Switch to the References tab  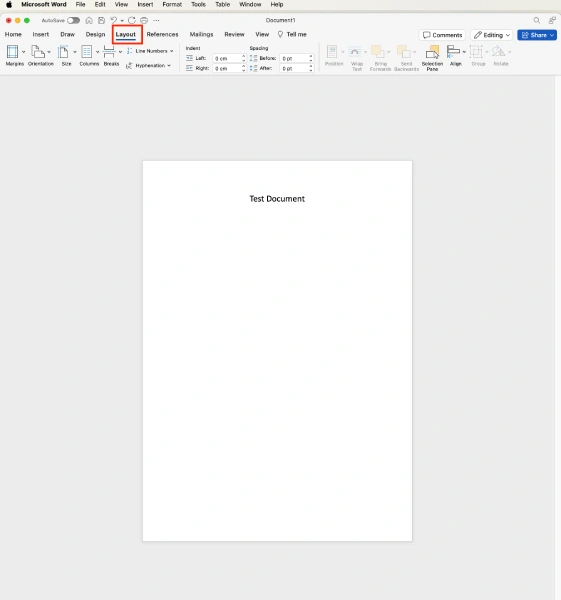(162, 34)
